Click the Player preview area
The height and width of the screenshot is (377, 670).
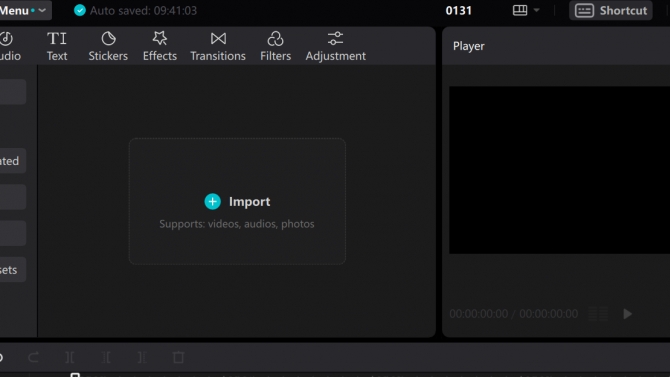point(559,170)
